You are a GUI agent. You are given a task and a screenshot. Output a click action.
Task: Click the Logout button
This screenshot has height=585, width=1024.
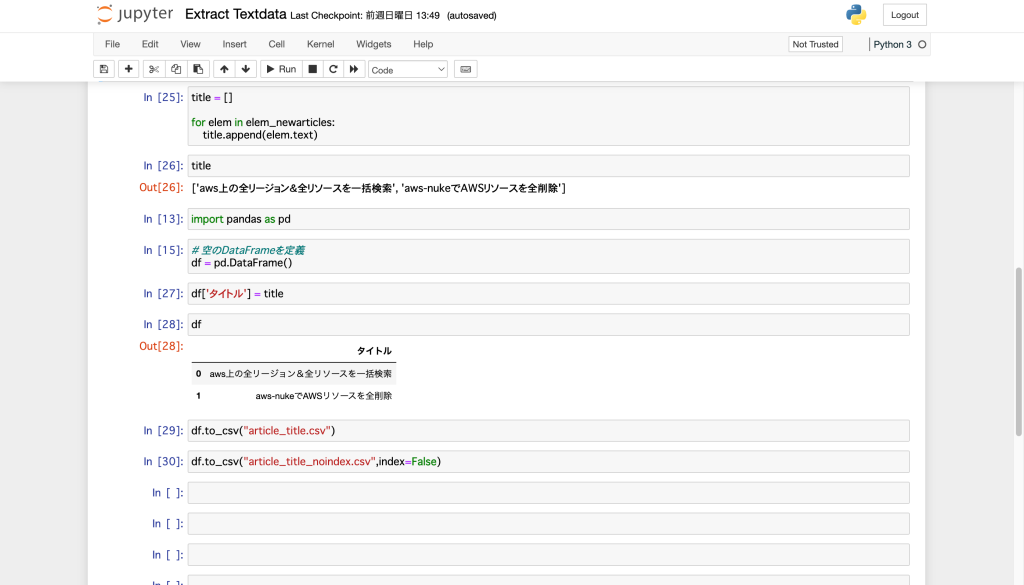pyautogui.click(x=904, y=15)
